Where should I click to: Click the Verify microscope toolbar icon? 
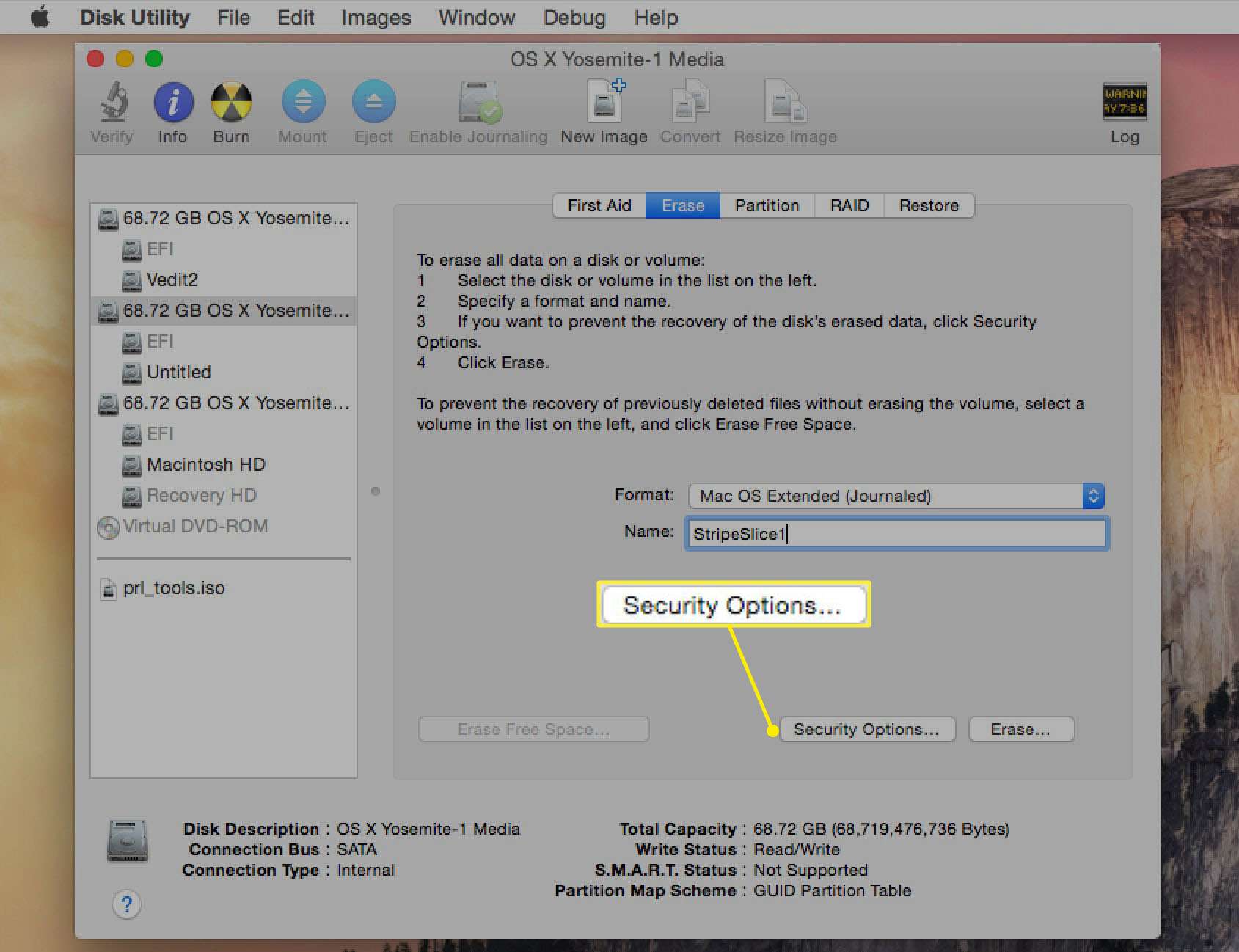click(x=113, y=102)
